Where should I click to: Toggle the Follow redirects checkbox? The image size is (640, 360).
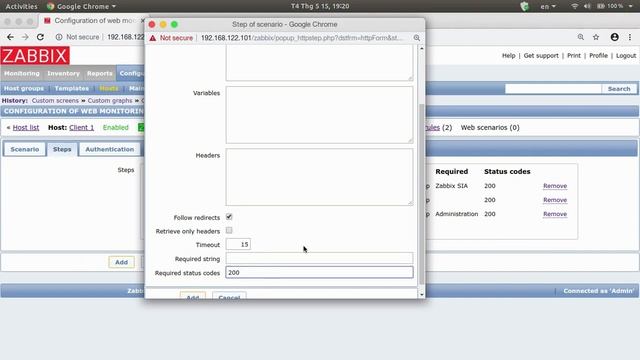click(x=229, y=217)
